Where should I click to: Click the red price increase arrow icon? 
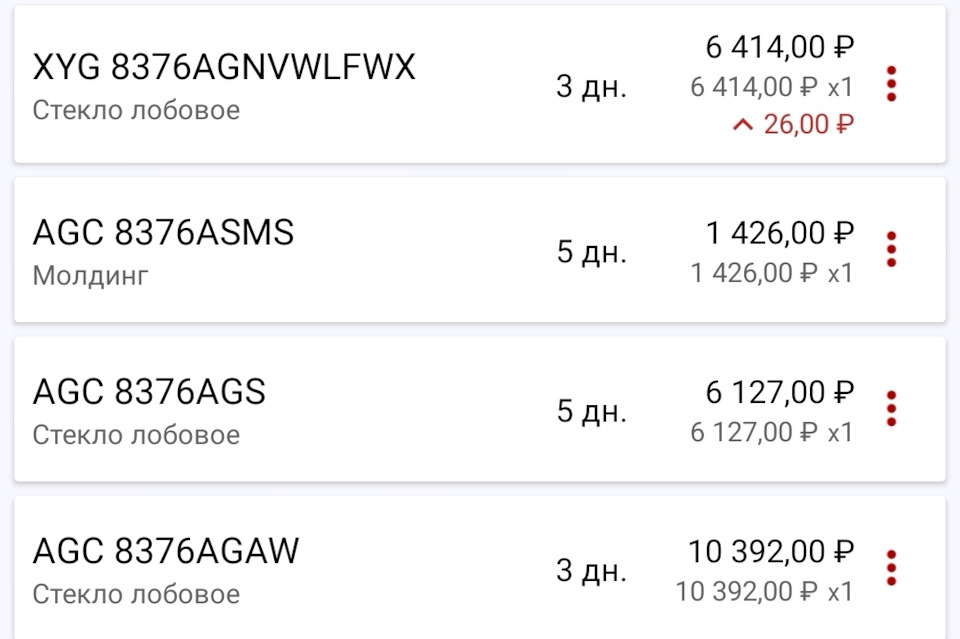[x=741, y=125]
